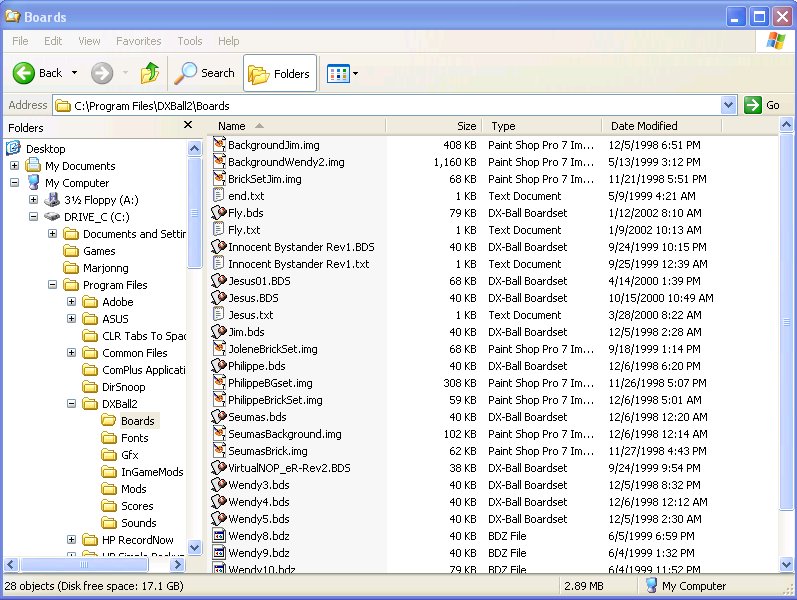Click the 3½ Floppy (A:) drive icon
The width and height of the screenshot is (797, 600).
coord(52,200)
